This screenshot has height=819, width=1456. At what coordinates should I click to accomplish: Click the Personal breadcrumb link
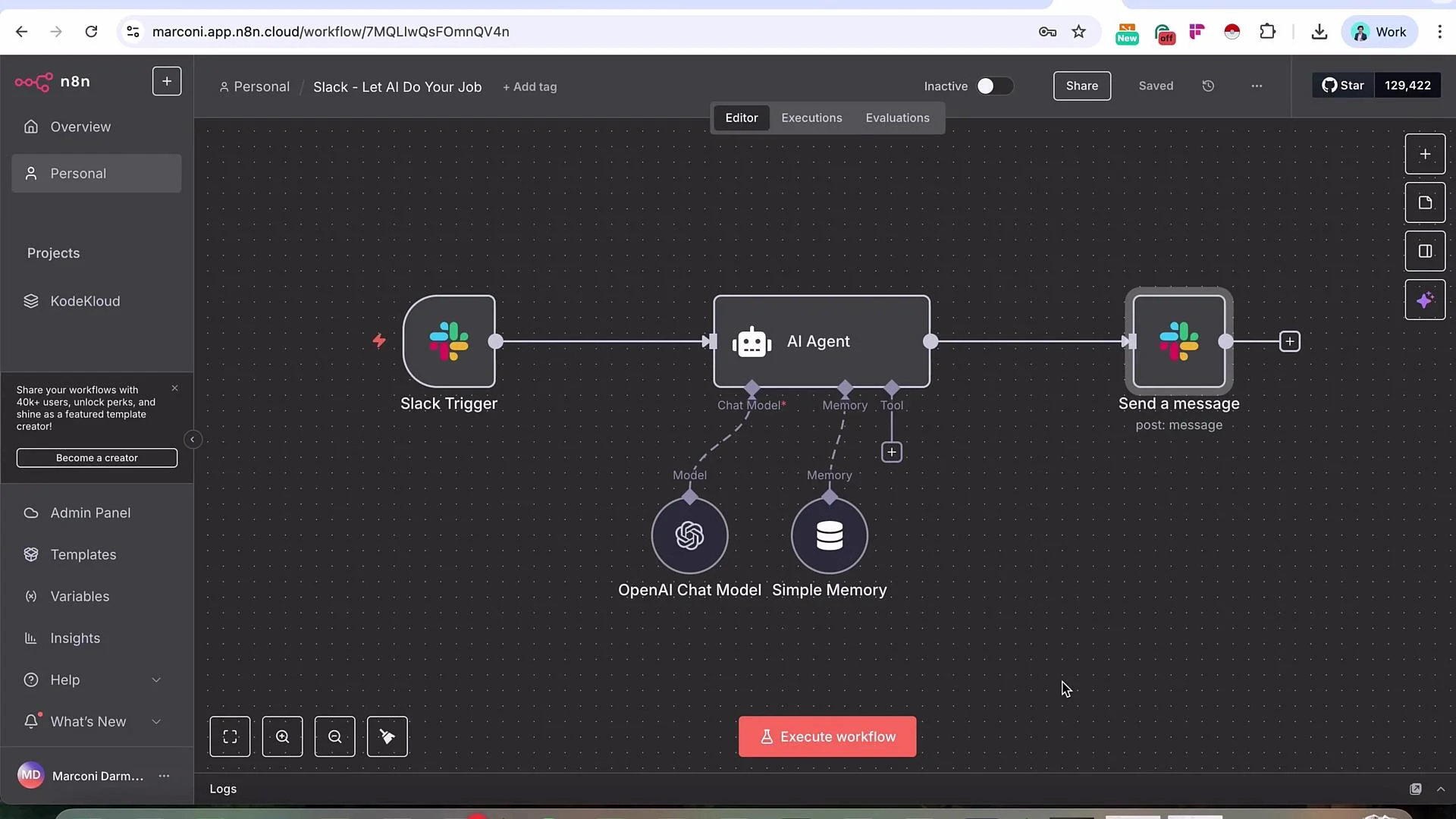coord(255,86)
